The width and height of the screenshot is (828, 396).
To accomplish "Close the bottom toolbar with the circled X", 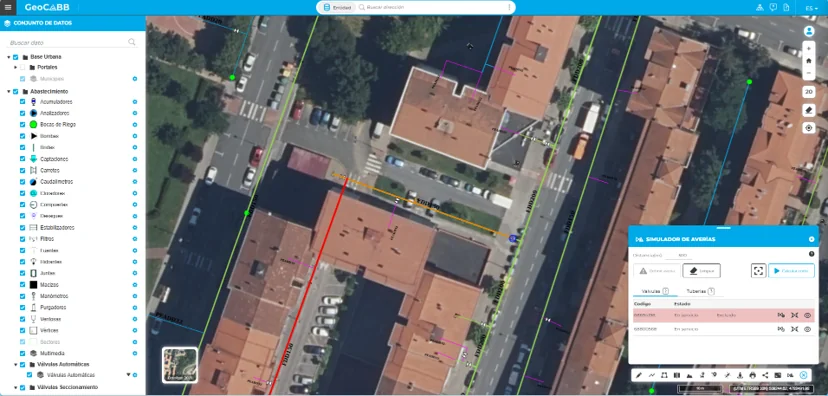I will pos(804,375).
